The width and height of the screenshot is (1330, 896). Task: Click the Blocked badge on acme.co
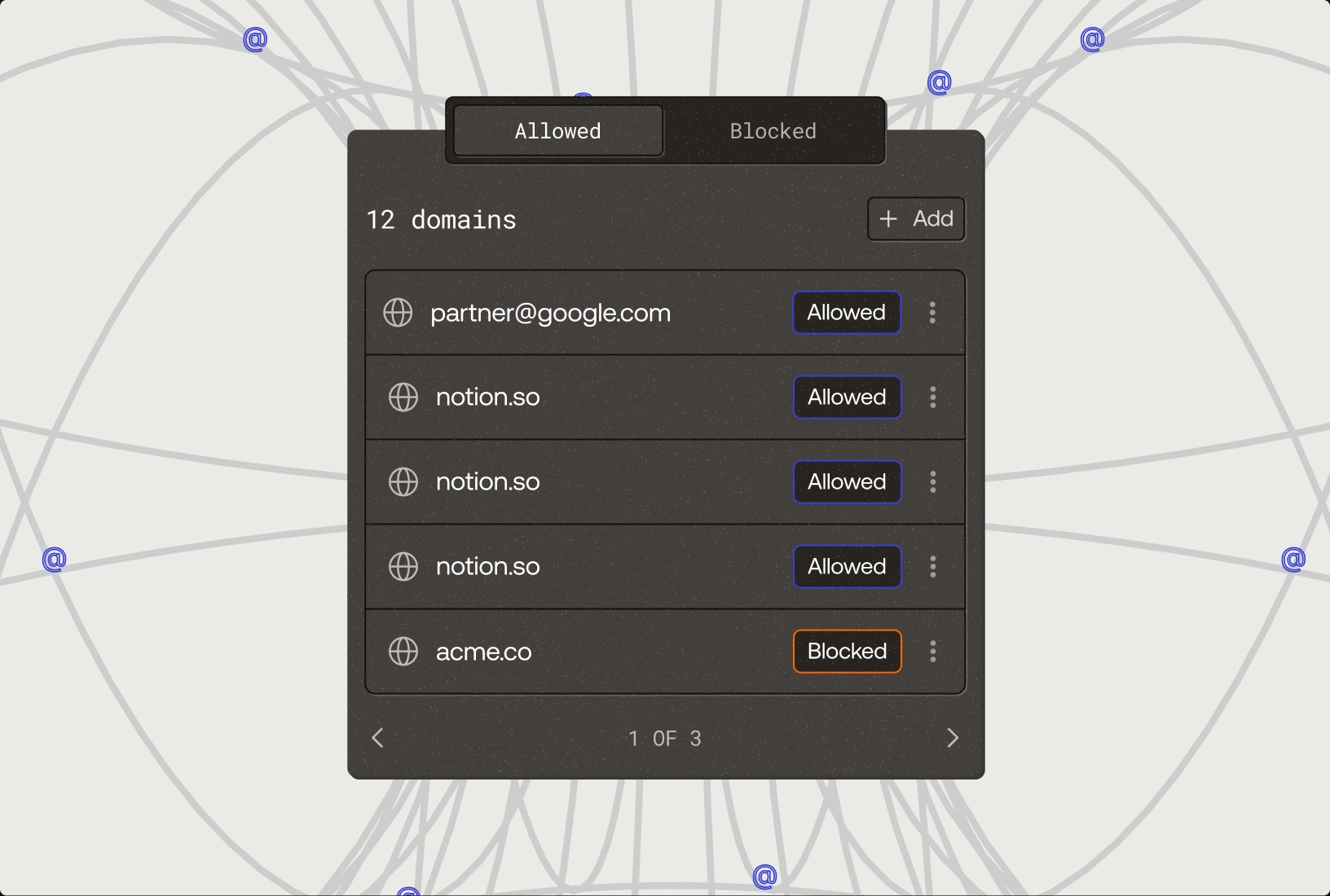click(x=848, y=652)
